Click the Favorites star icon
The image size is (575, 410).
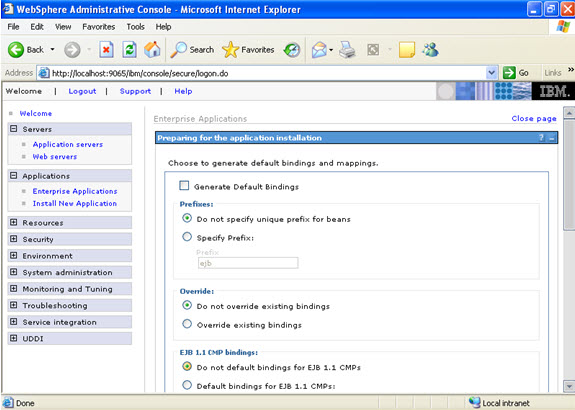pyautogui.click(x=230, y=50)
